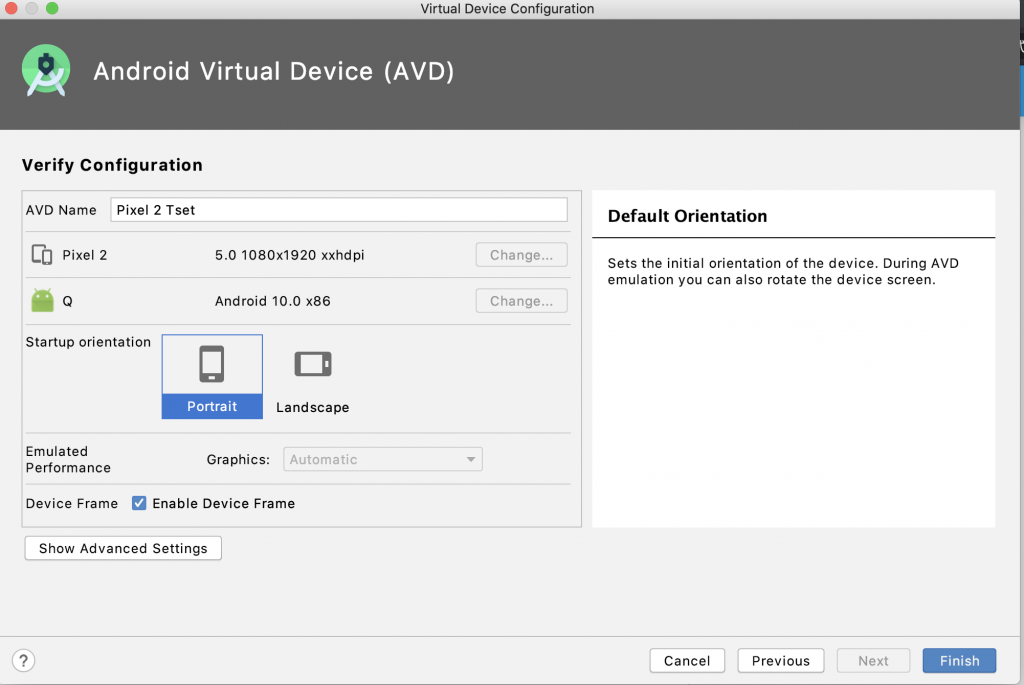Click the "Q" release name text
The height and width of the screenshot is (685, 1024).
click(x=67, y=301)
